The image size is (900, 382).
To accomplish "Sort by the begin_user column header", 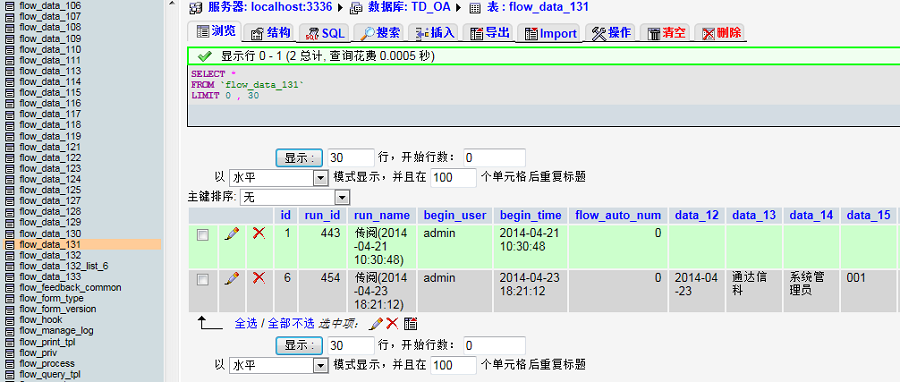I will point(455,215).
